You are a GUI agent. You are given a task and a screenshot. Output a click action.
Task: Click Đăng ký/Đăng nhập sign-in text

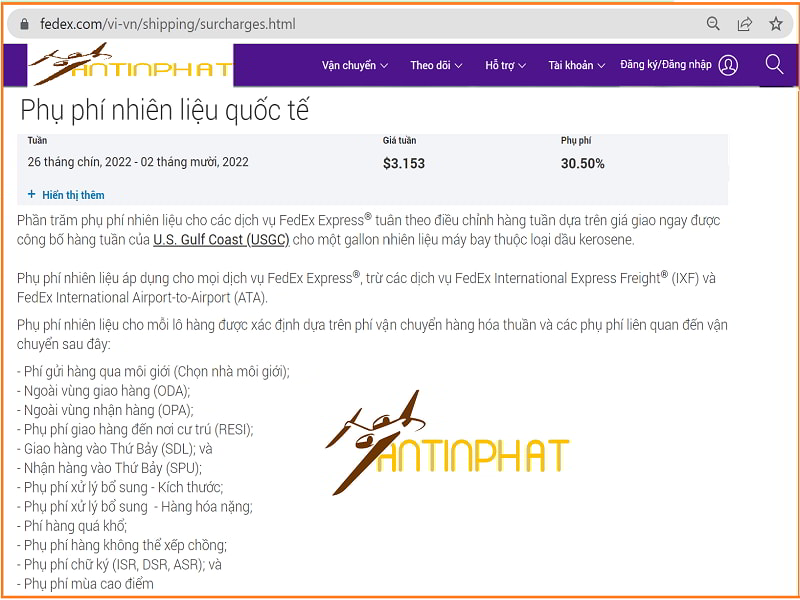coord(666,65)
